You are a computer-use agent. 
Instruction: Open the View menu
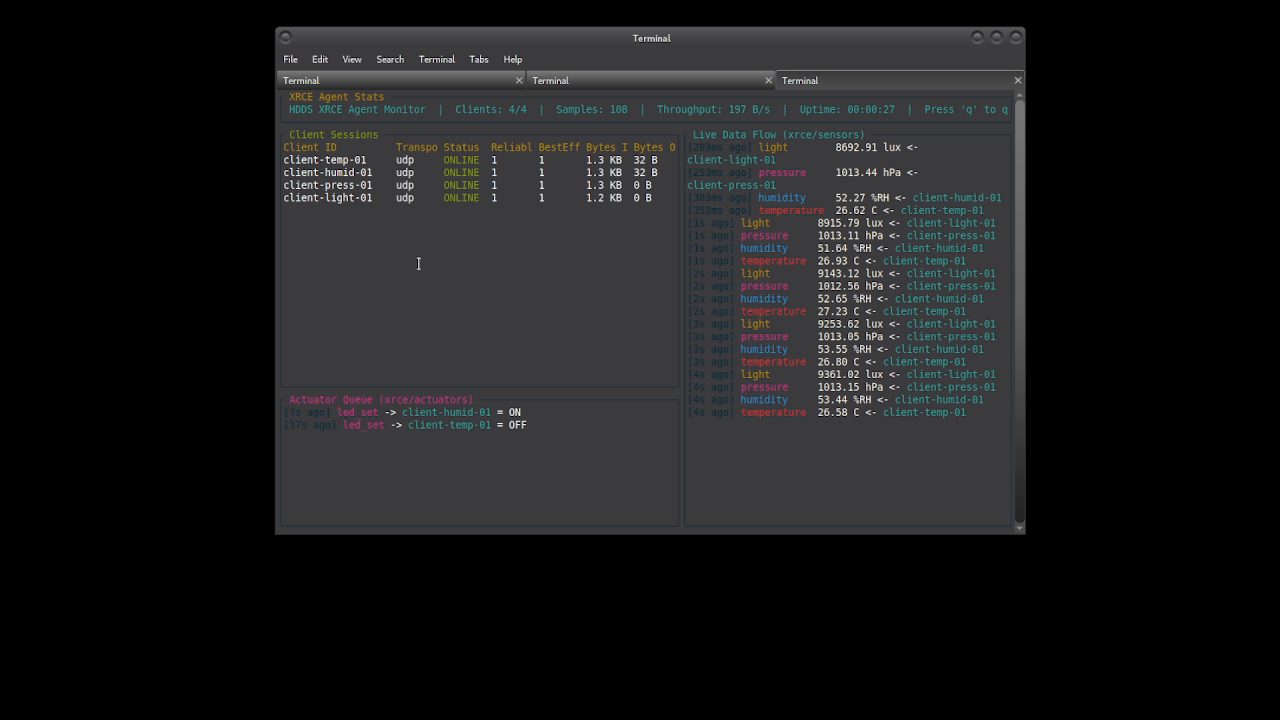pyautogui.click(x=351, y=59)
